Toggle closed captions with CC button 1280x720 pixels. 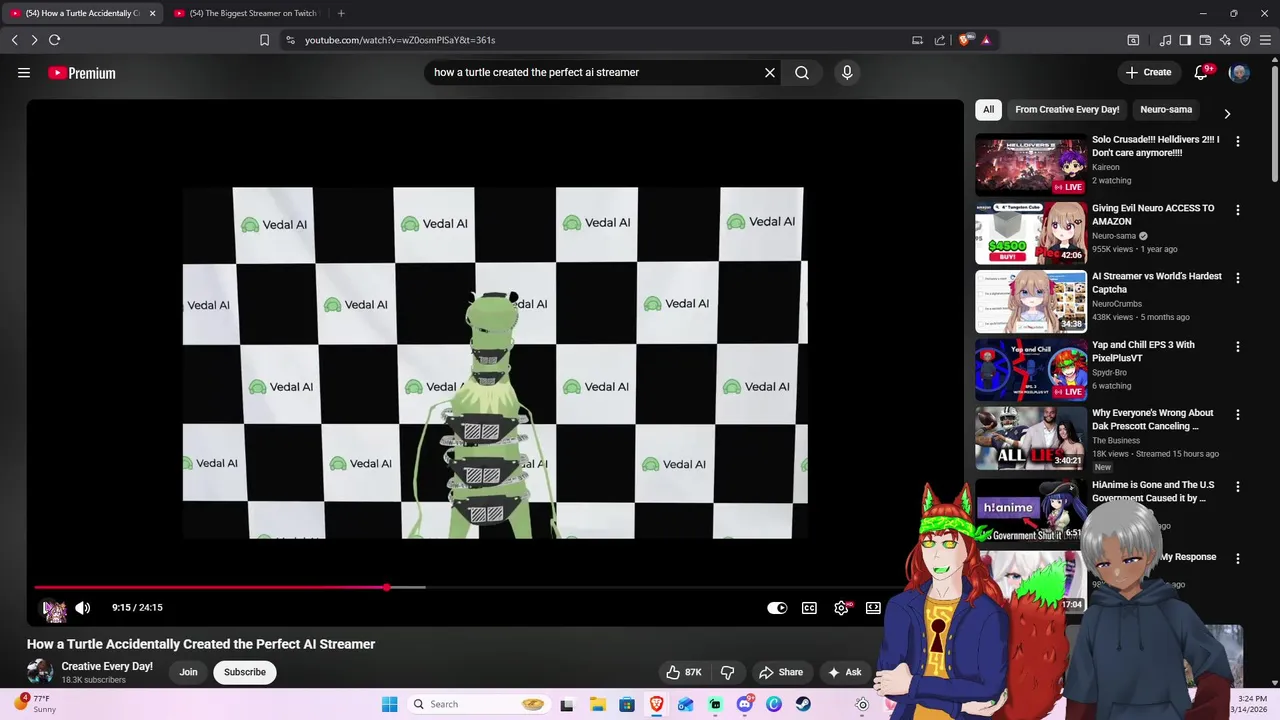coord(809,608)
